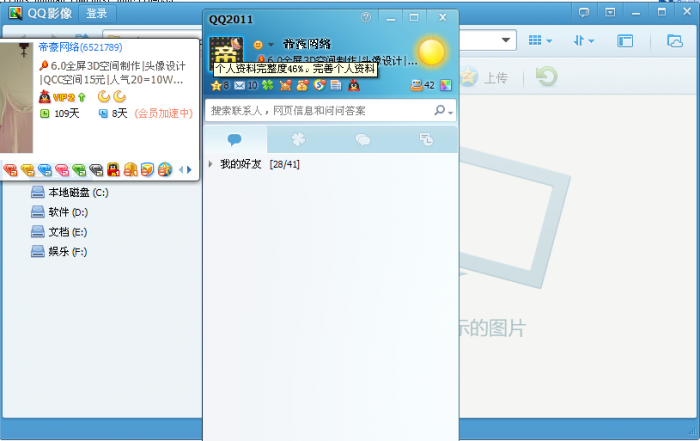Screen dimensions: 700x441
Task: Click the first moon level icon
Action: point(104,96)
